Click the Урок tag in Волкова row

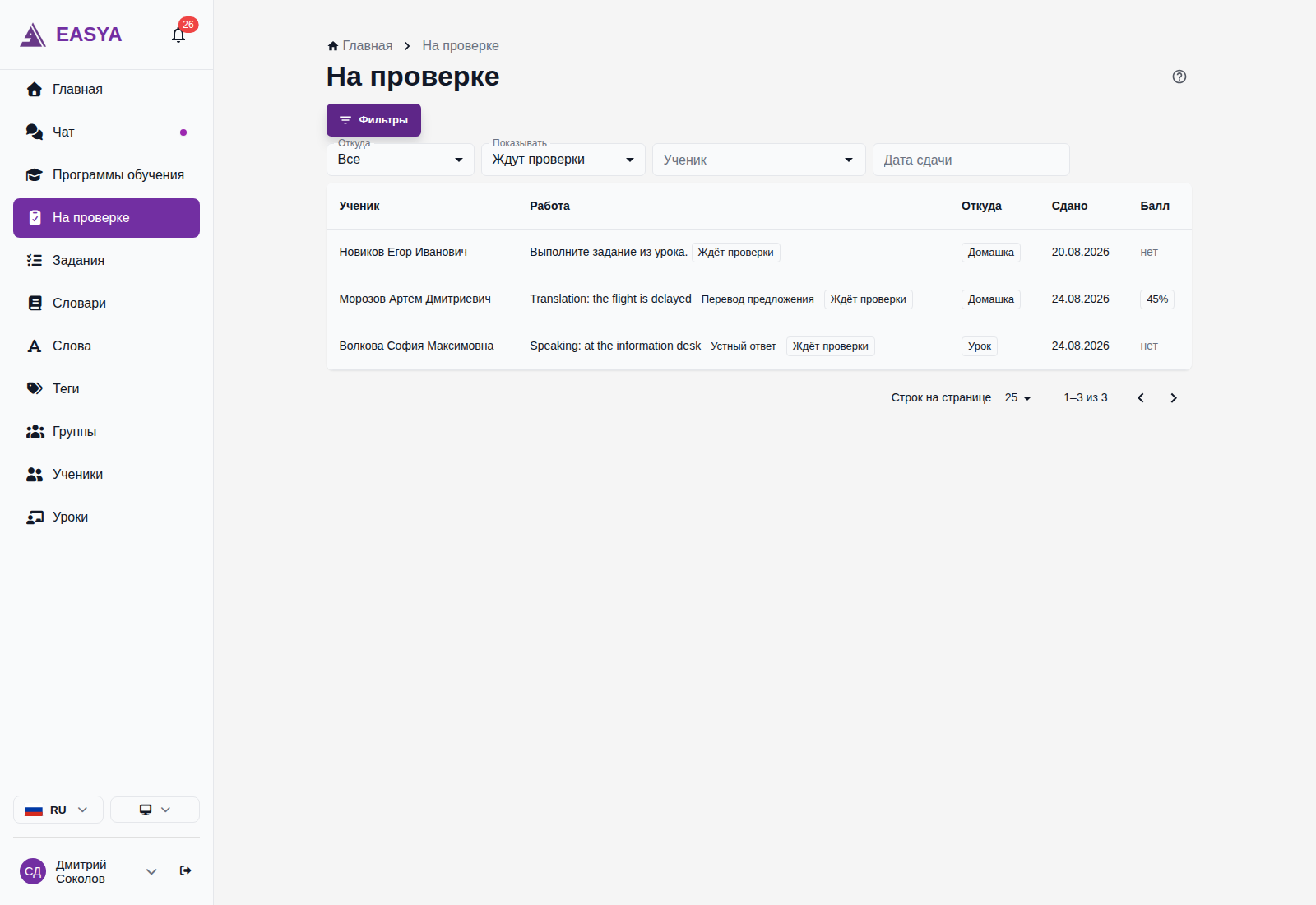click(980, 346)
